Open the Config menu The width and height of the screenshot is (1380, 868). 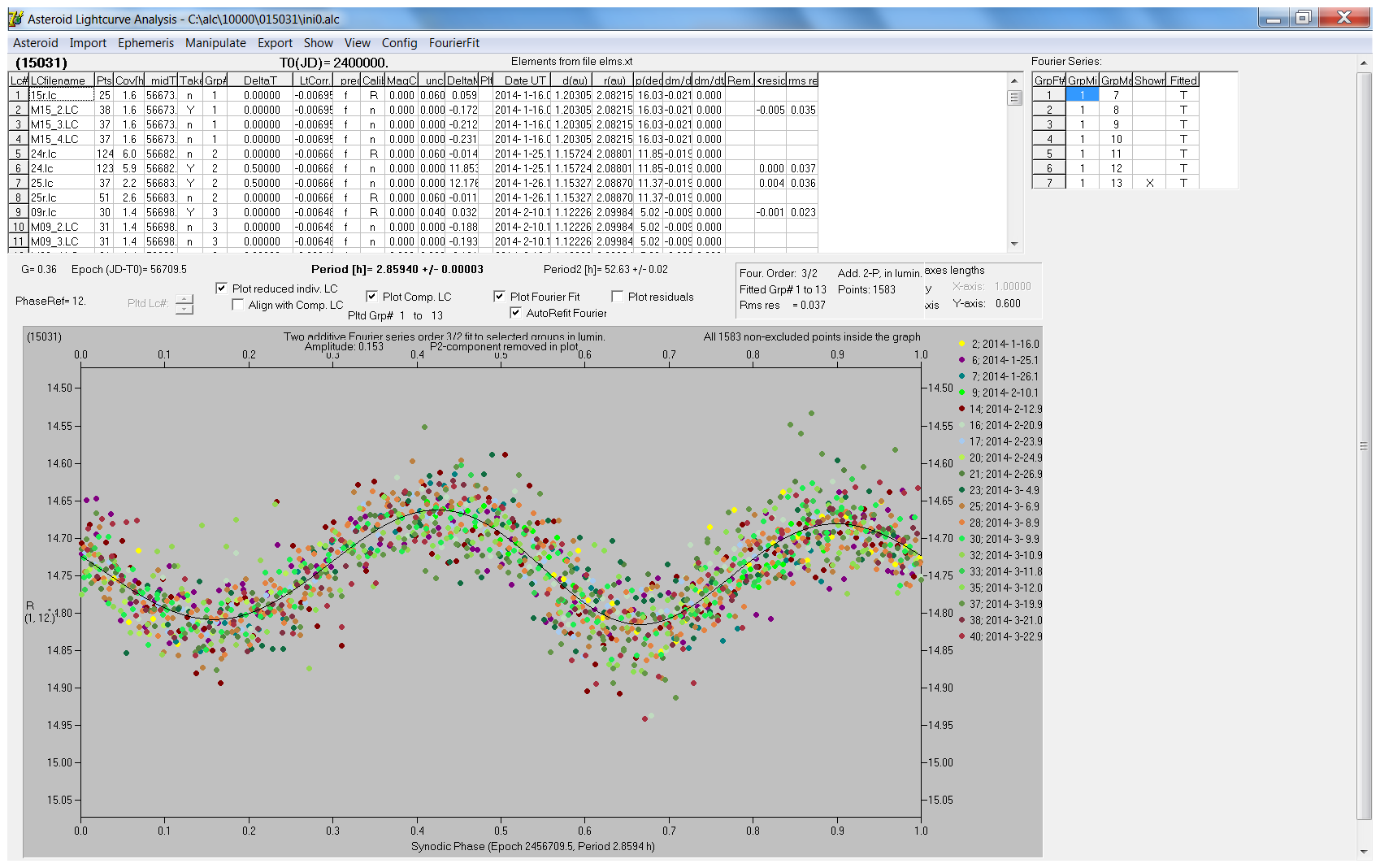click(x=399, y=43)
